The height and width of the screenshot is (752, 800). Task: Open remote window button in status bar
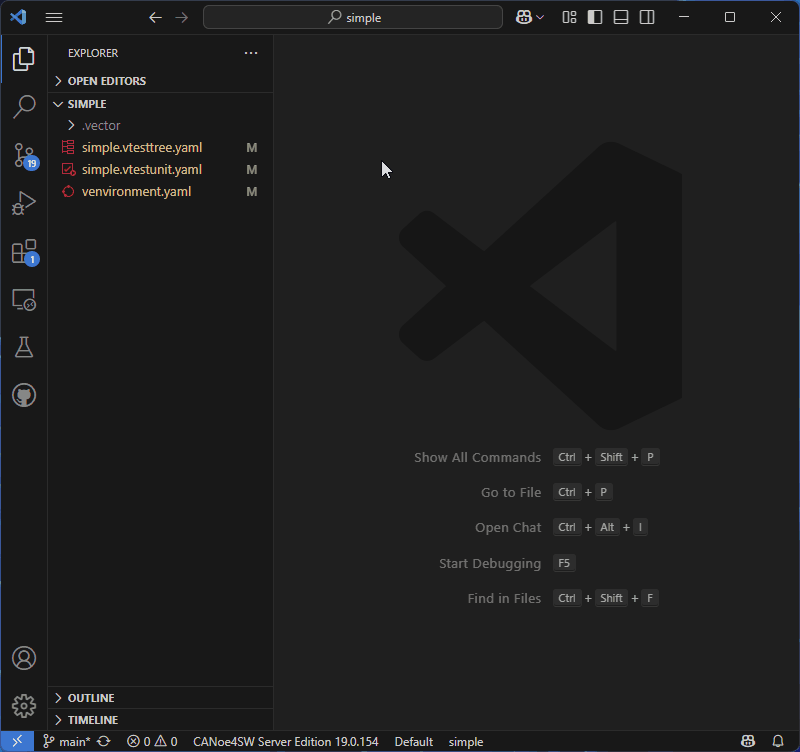[17, 741]
